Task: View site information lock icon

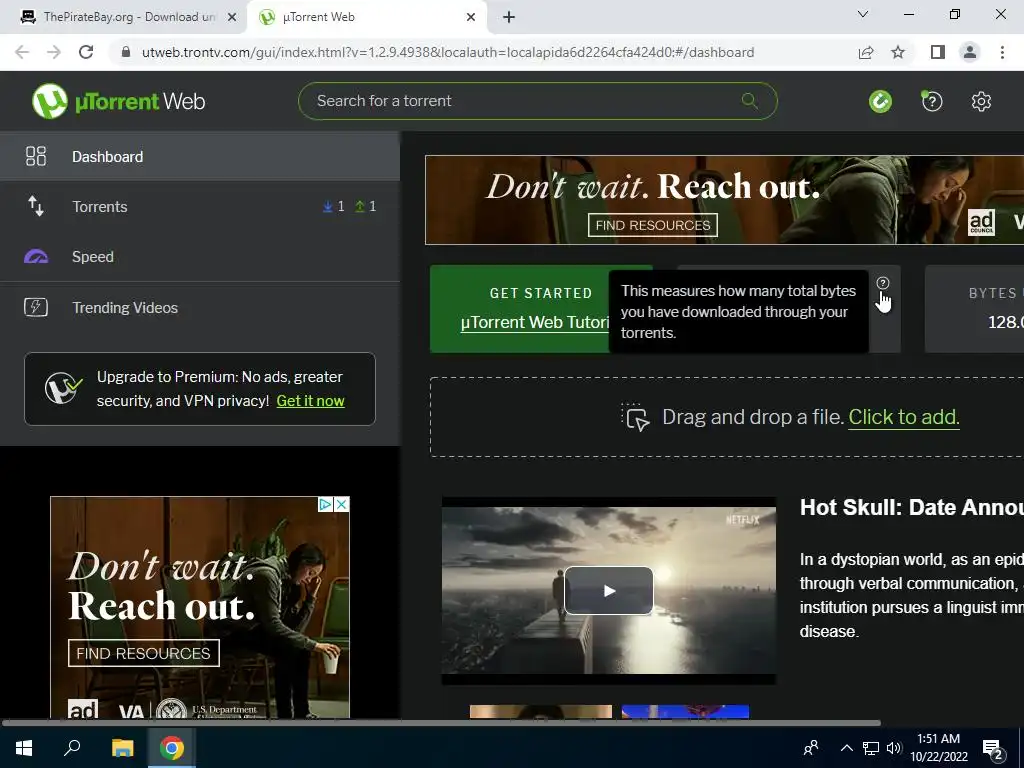Action: (x=126, y=52)
